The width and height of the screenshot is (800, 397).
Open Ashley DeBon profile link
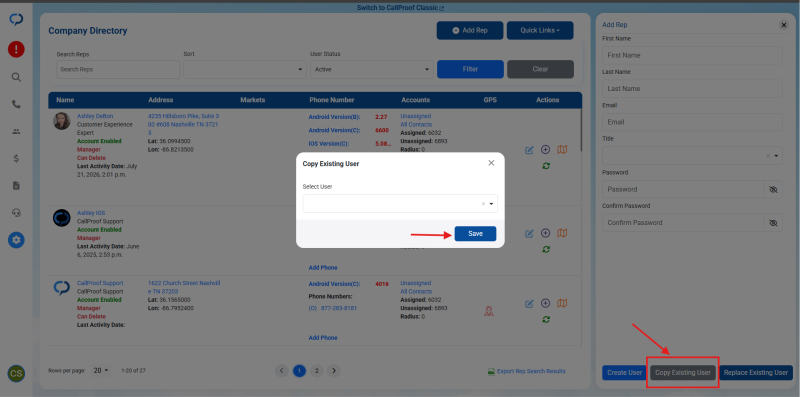coord(95,116)
